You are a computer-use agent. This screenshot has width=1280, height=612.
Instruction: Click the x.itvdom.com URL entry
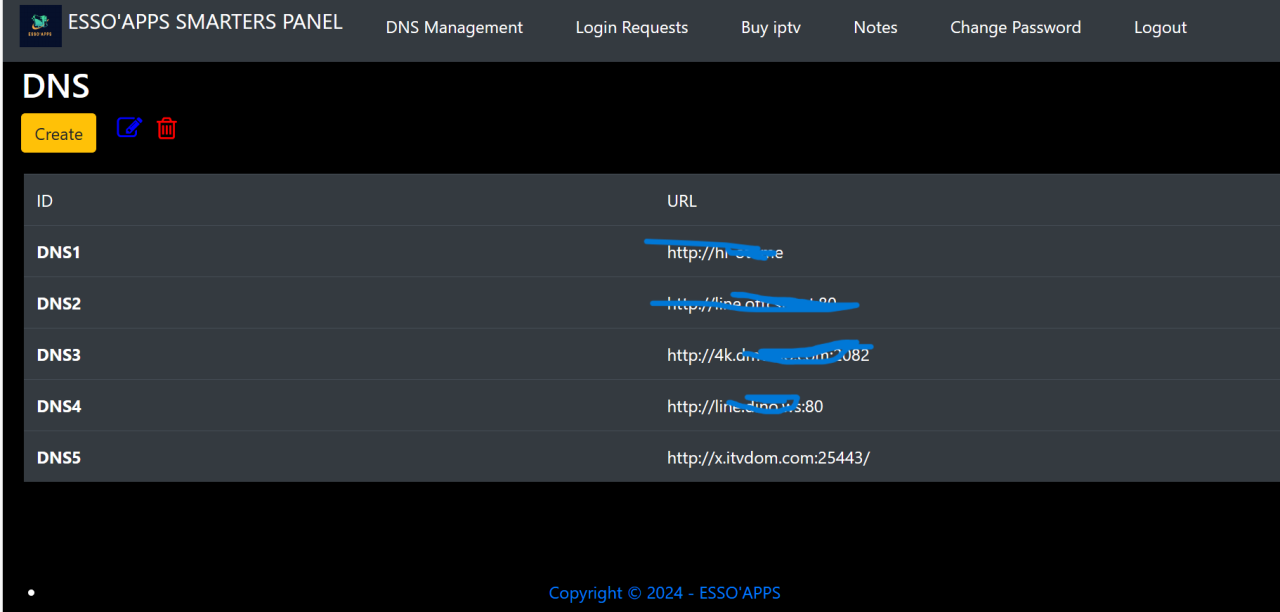pos(768,458)
